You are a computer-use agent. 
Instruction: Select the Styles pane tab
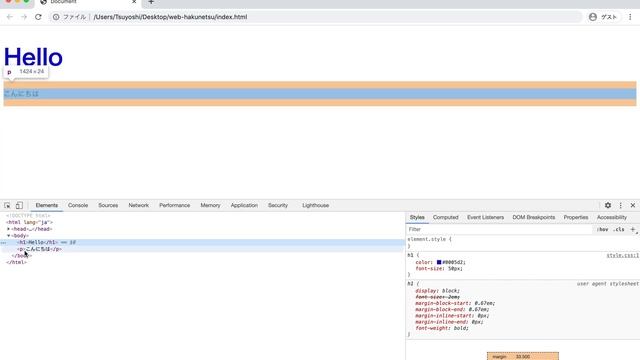coord(417,218)
